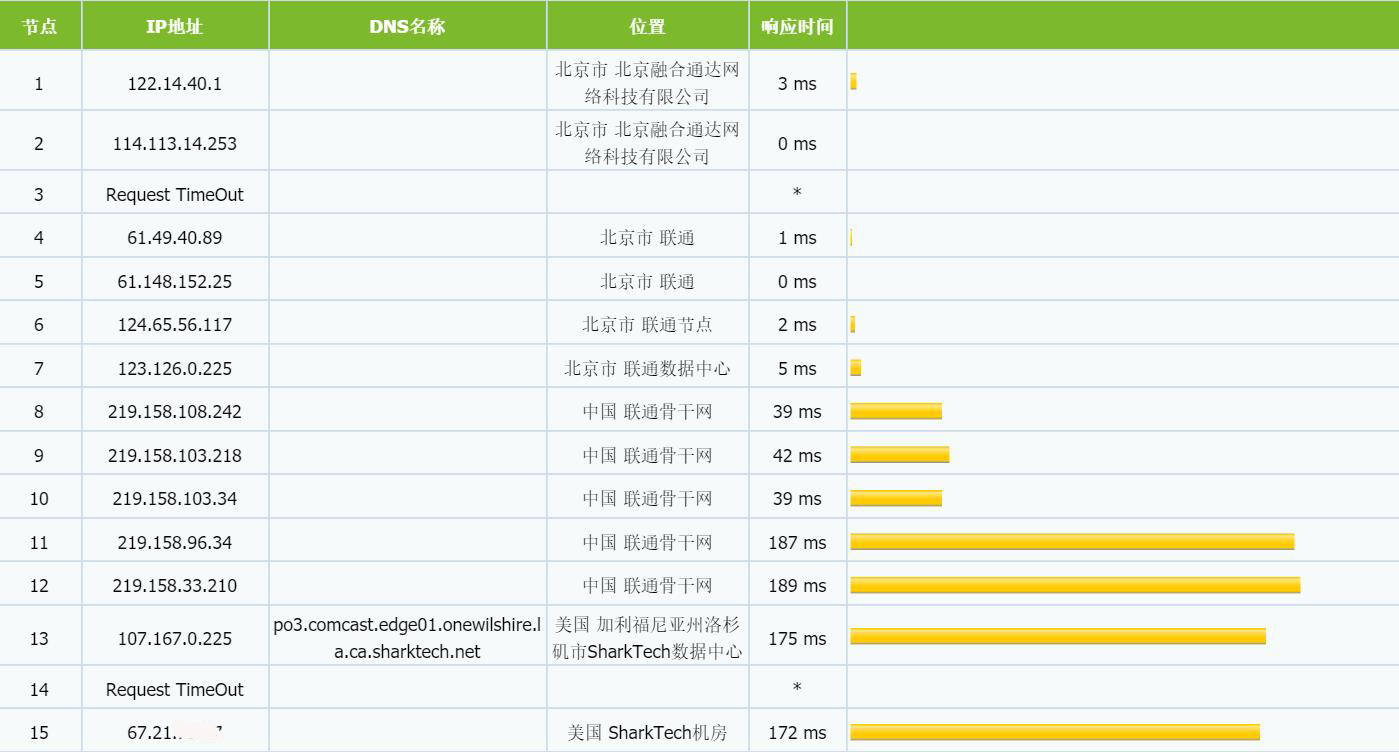
Task: Click 中国 联通骨干网 in node 8 row
Action: pyautogui.click(x=647, y=412)
